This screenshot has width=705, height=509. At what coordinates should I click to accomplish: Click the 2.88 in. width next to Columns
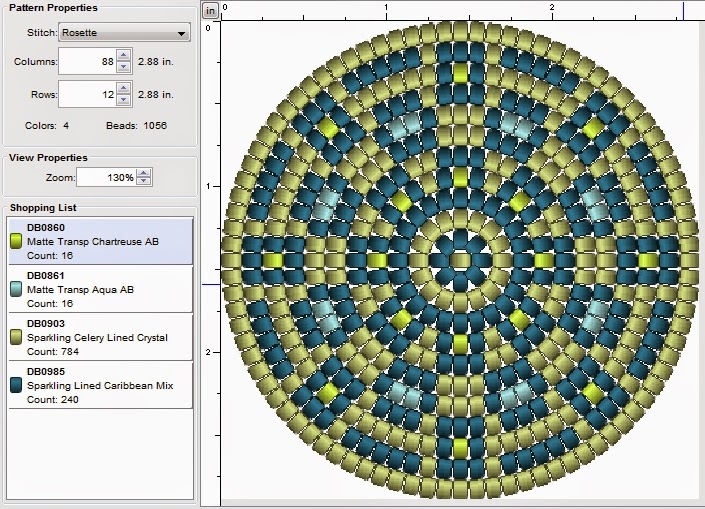tap(156, 62)
